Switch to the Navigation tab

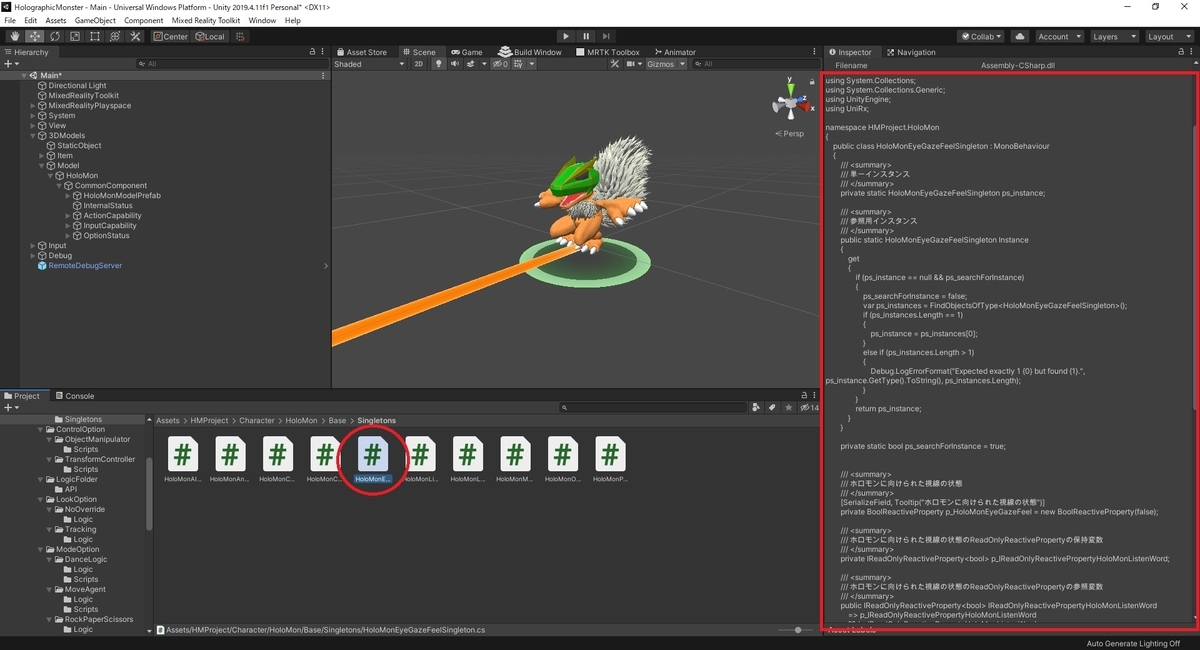[911, 52]
